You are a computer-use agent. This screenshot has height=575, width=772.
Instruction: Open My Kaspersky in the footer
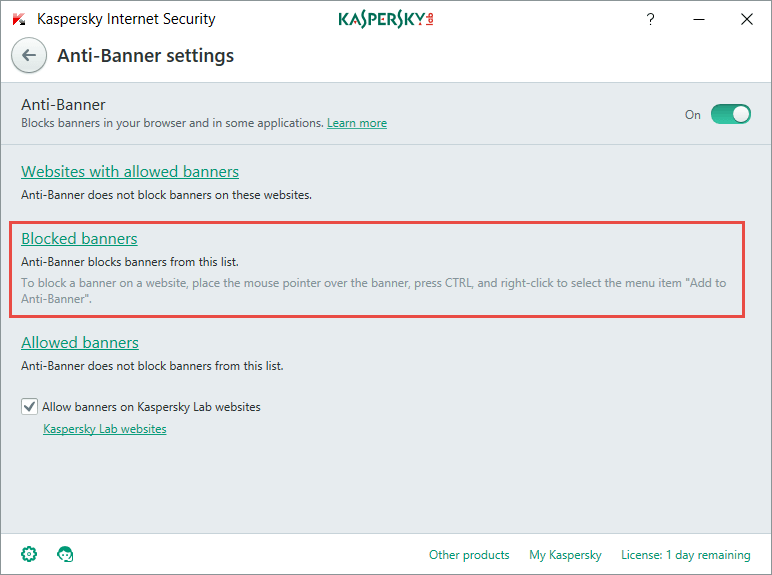[x=565, y=555]
